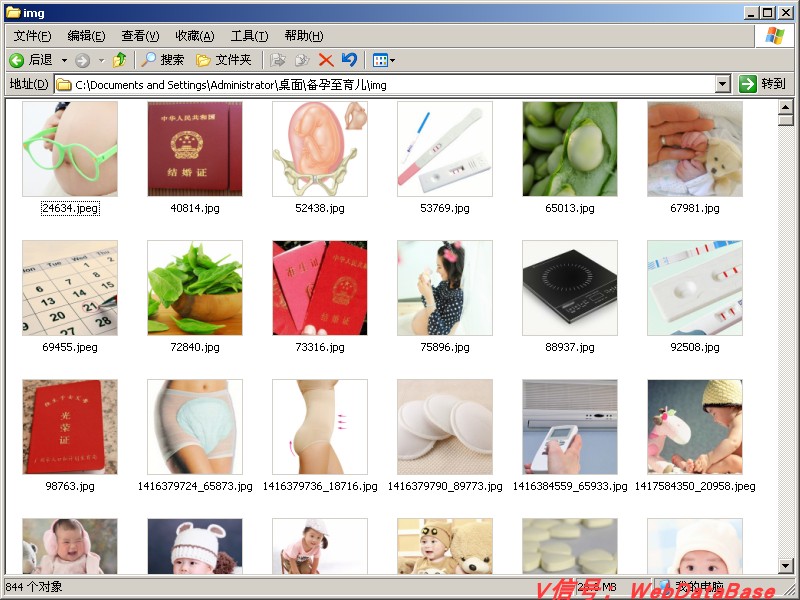Open the Favorites (收藏) menu
The image size is (800, 600).
pyautogui.click(x=194, y=36)
